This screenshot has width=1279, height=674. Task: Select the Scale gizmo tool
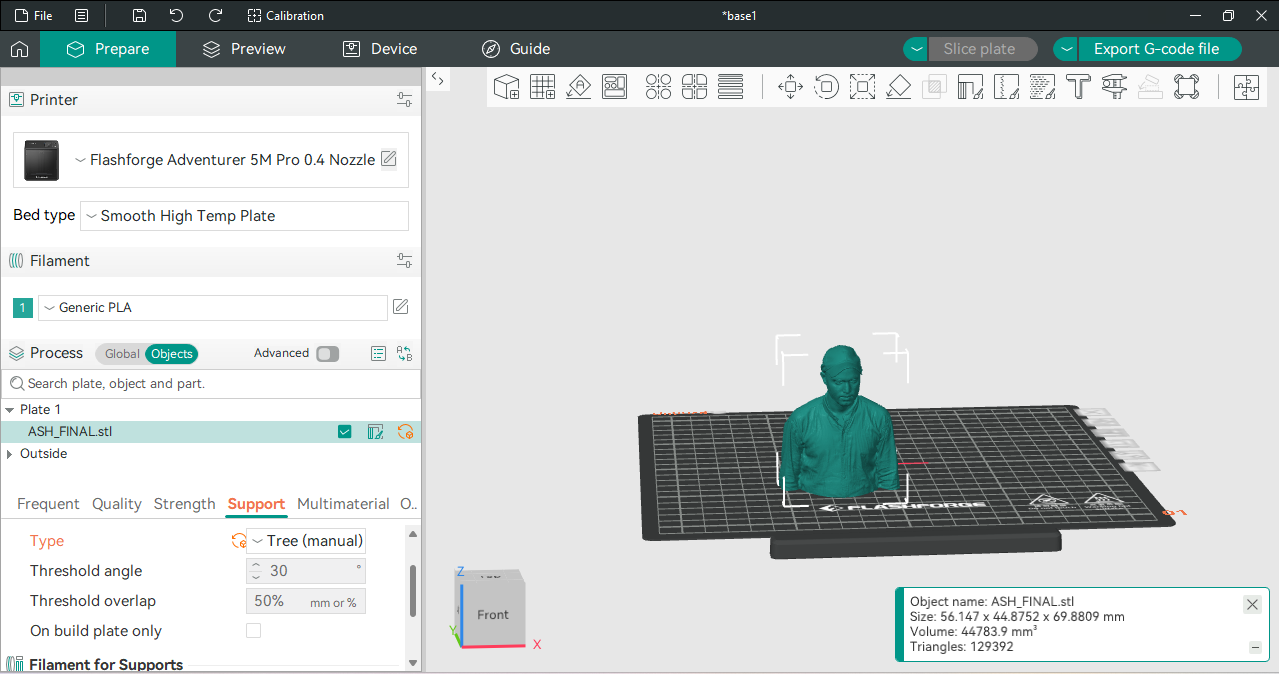(862, 87)
